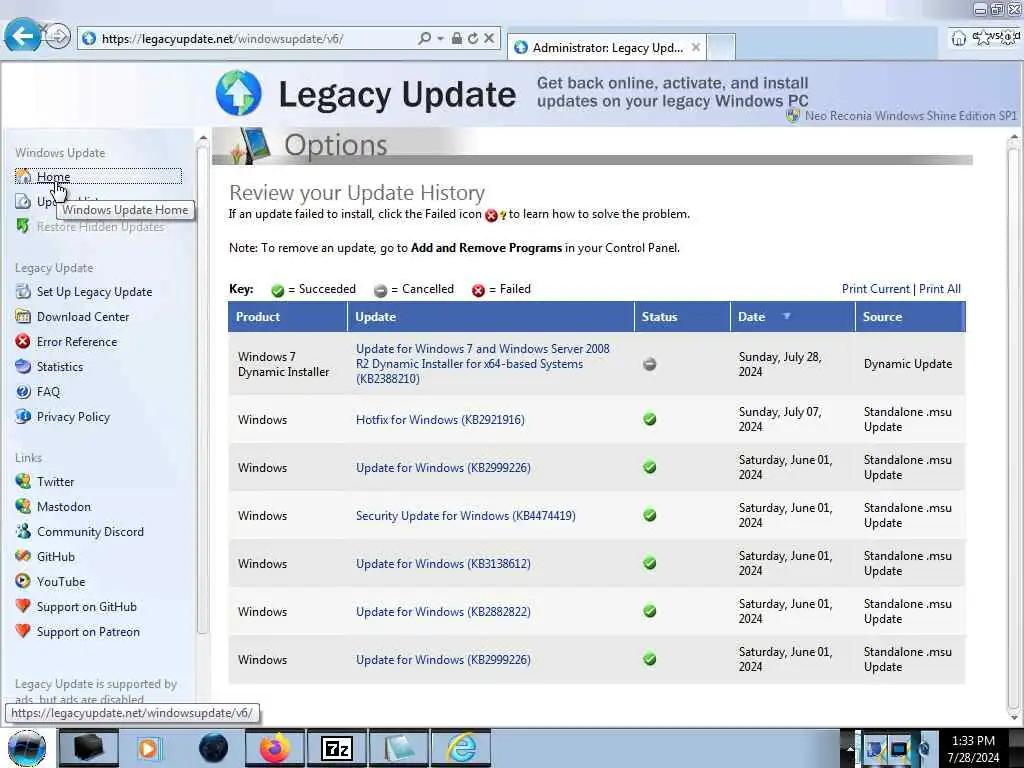
Task: Click the Download Center sidebar icon
Action: pos(23,316)
